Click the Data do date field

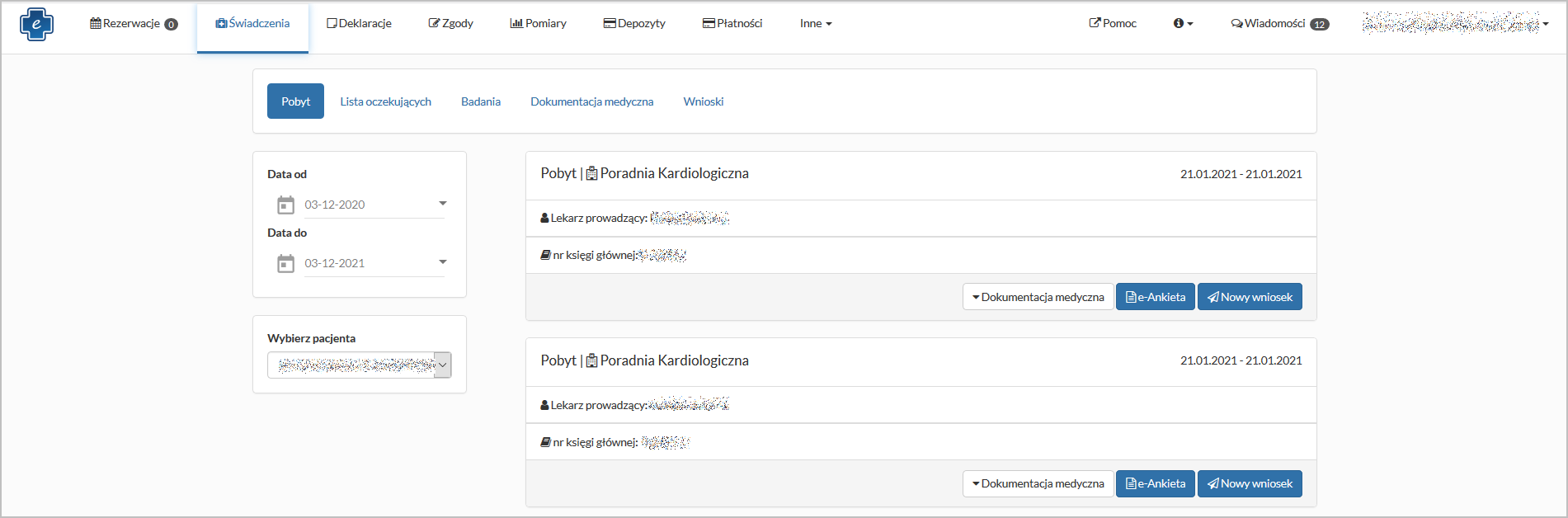367,263
